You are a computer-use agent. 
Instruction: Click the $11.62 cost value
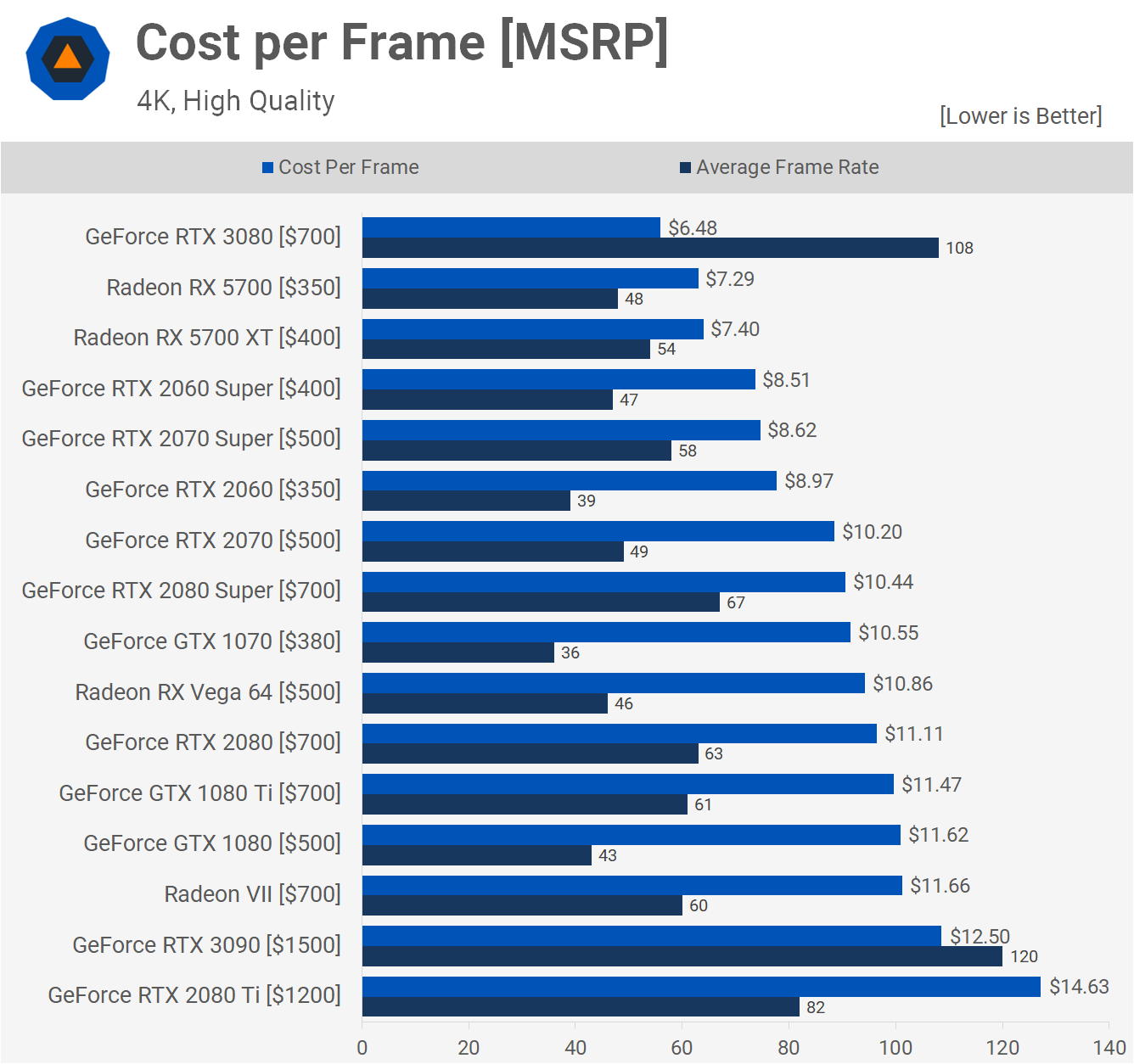point(939,835)
